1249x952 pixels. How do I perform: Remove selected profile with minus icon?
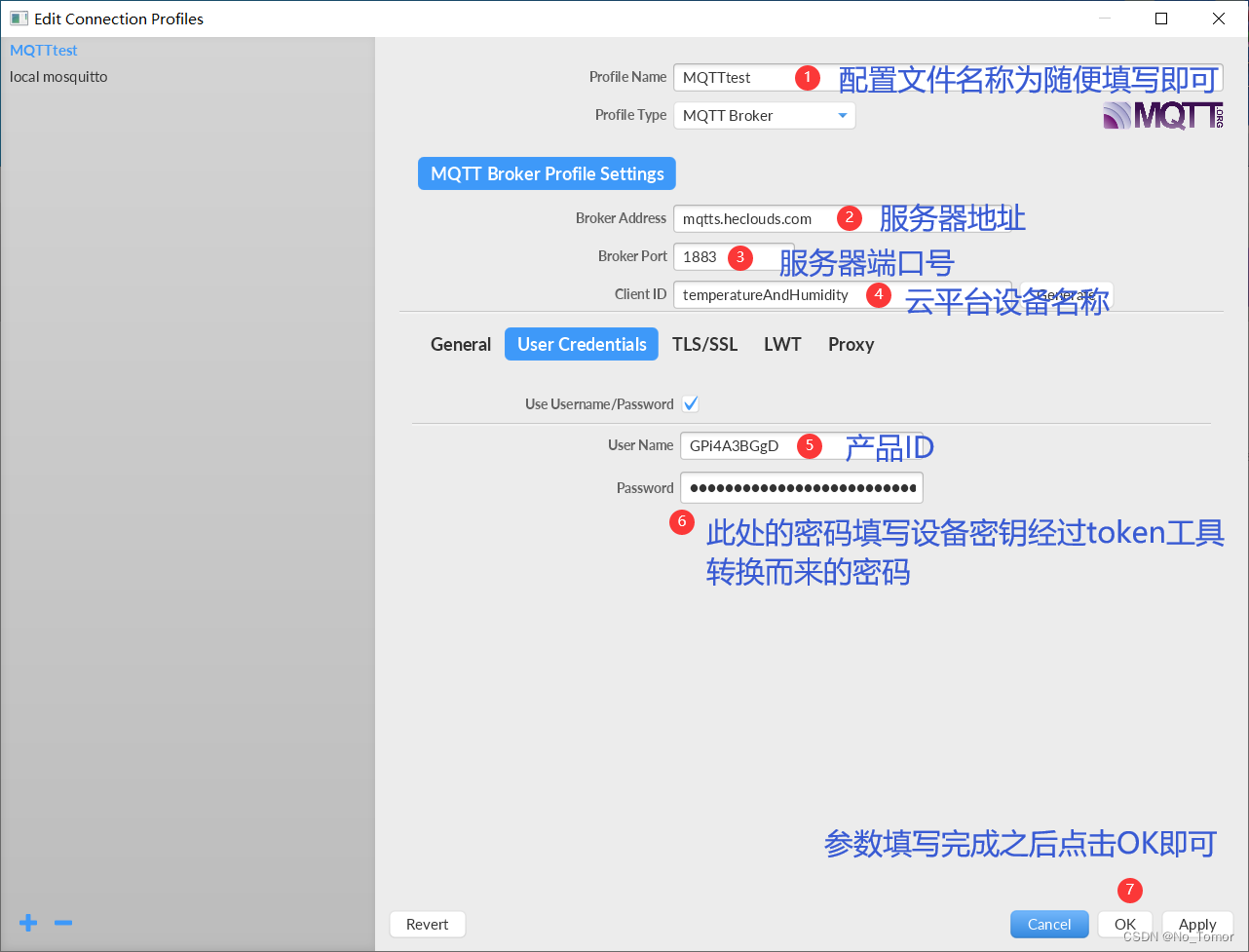point(63,922)
